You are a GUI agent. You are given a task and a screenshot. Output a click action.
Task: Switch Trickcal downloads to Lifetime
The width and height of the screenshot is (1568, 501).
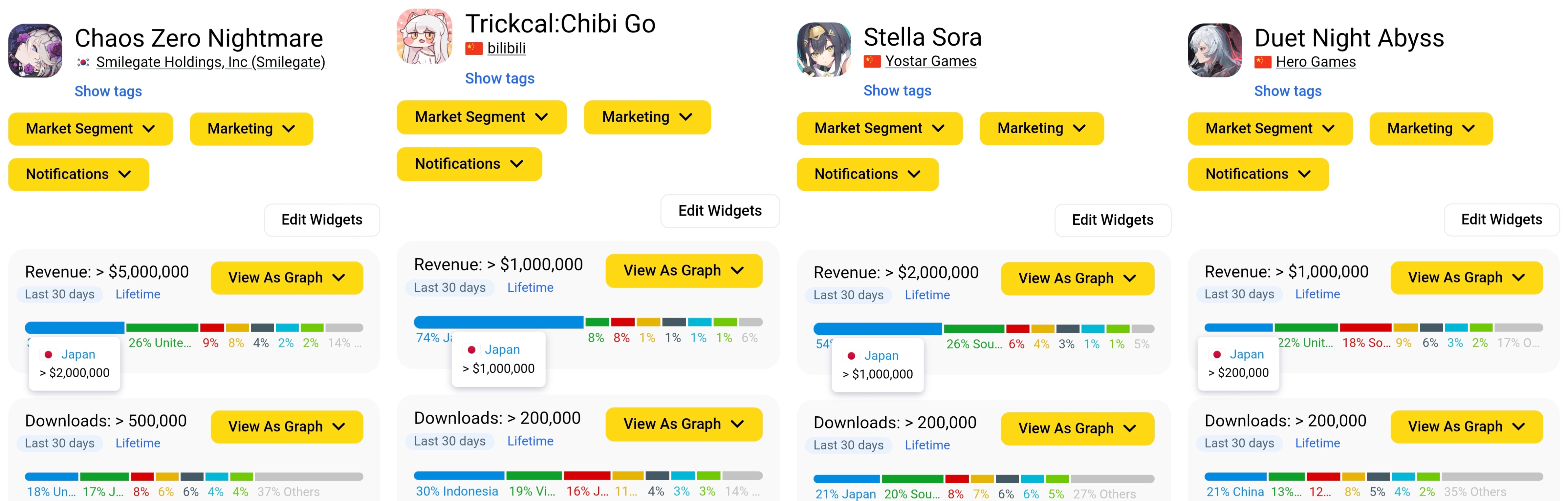tap(530, 441)
